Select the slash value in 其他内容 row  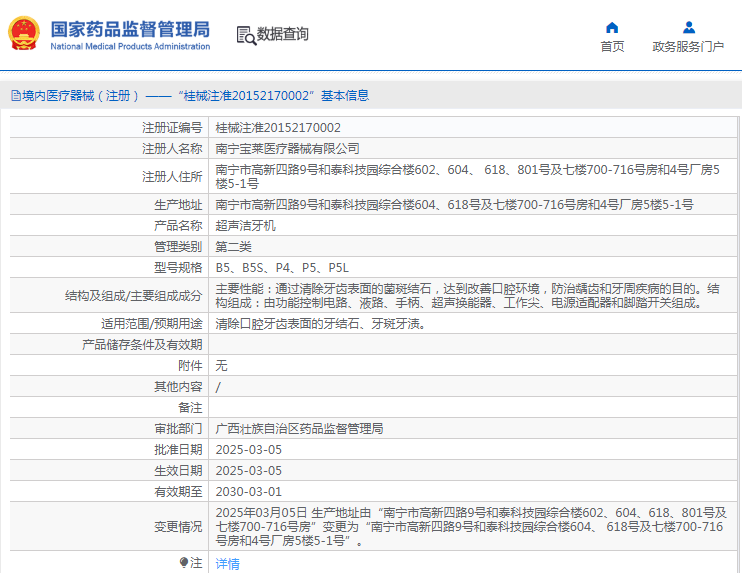pos(218,387)
